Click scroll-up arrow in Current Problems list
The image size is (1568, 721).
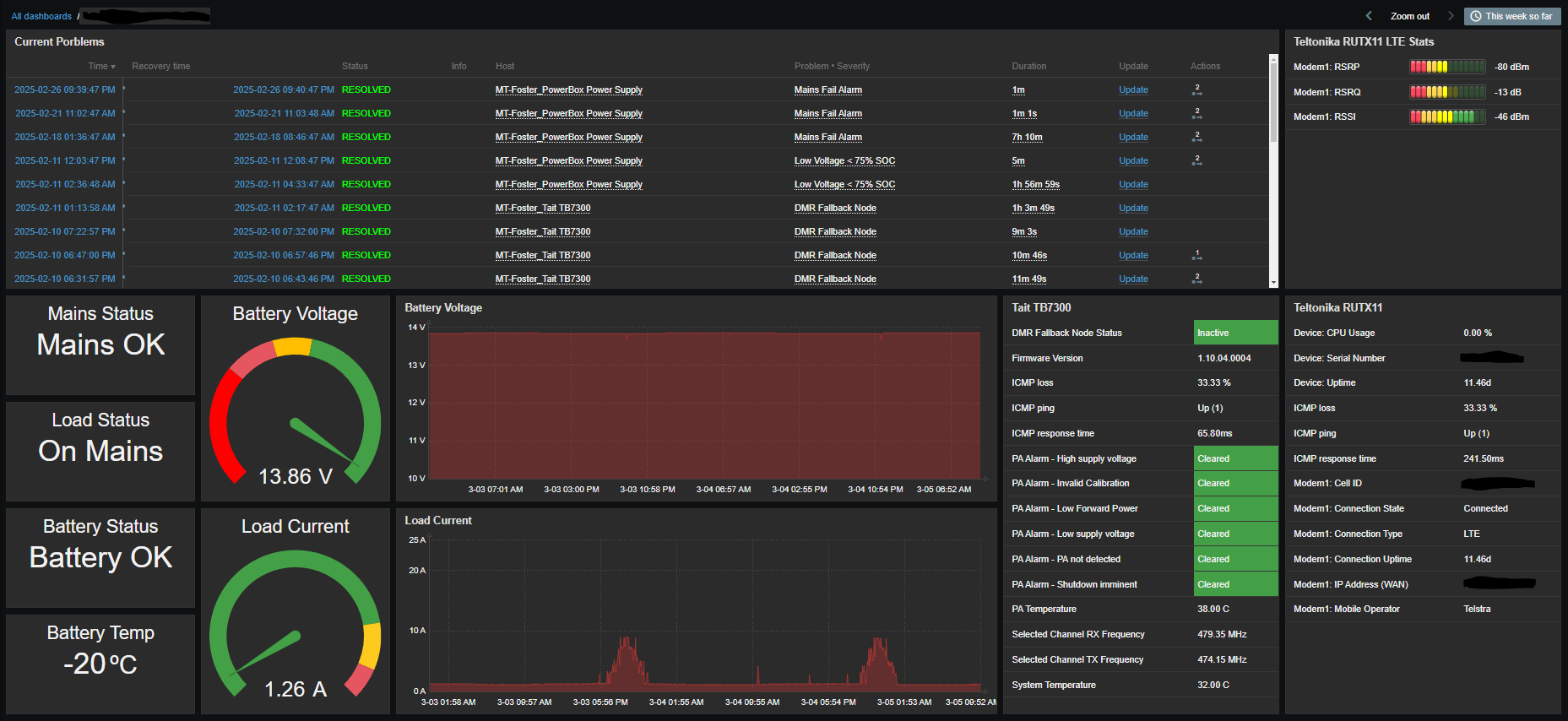(x=1273, y=60)
